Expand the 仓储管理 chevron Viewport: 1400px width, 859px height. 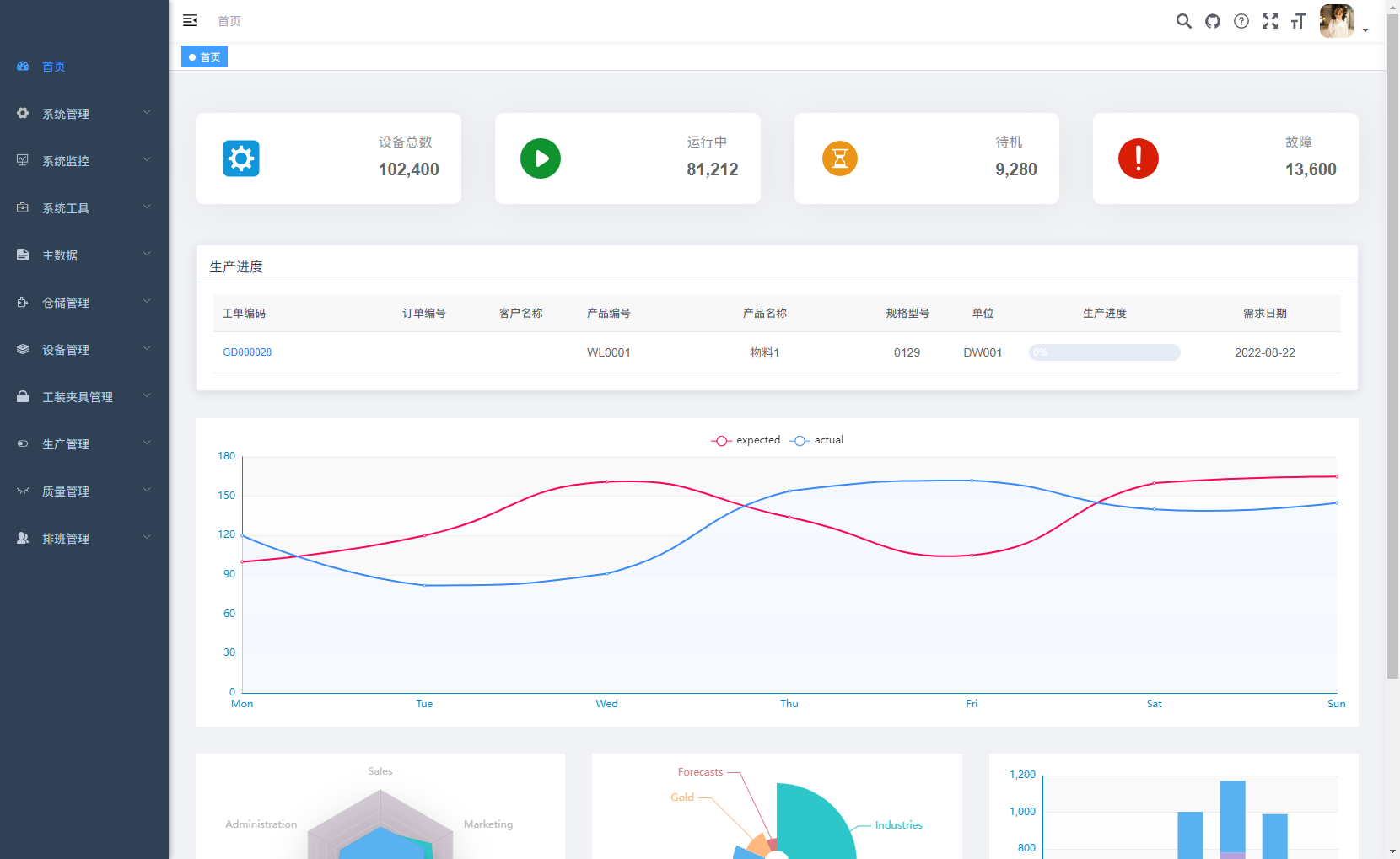[147, 301]
